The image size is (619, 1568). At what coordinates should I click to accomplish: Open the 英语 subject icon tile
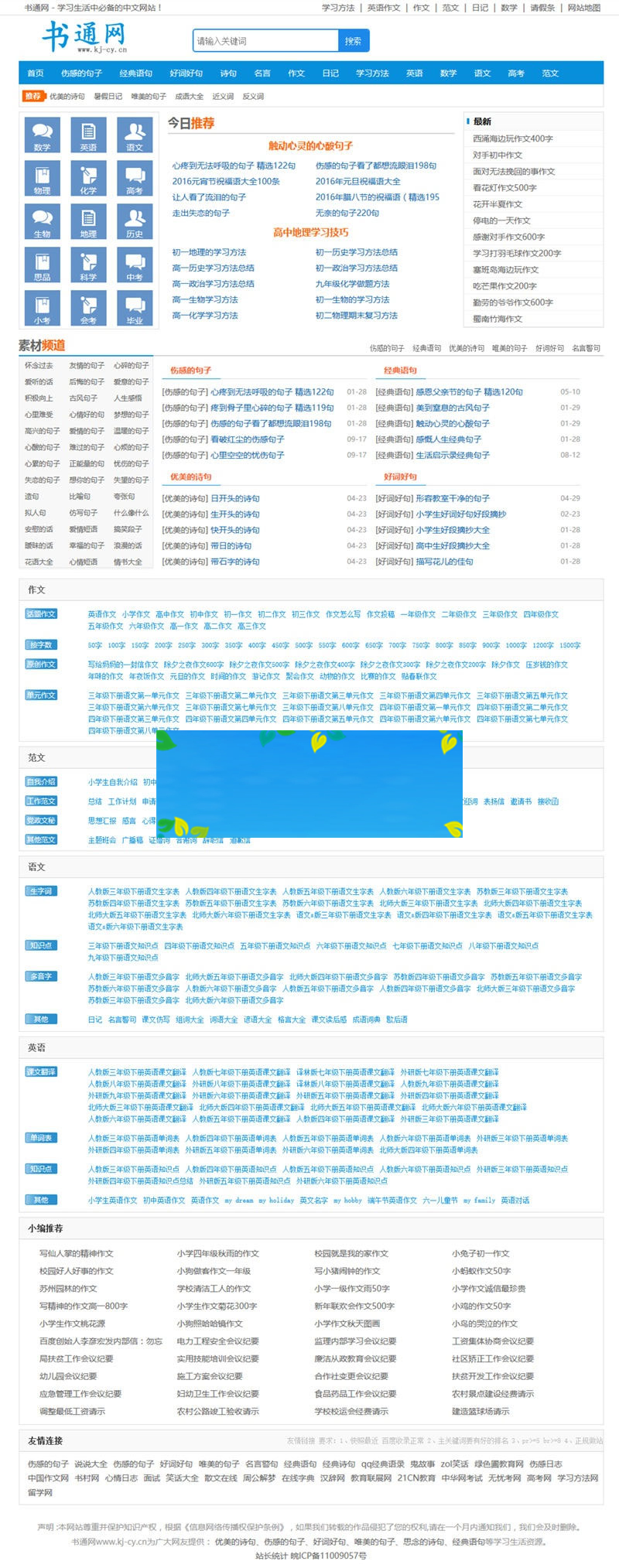pos(88,135)
